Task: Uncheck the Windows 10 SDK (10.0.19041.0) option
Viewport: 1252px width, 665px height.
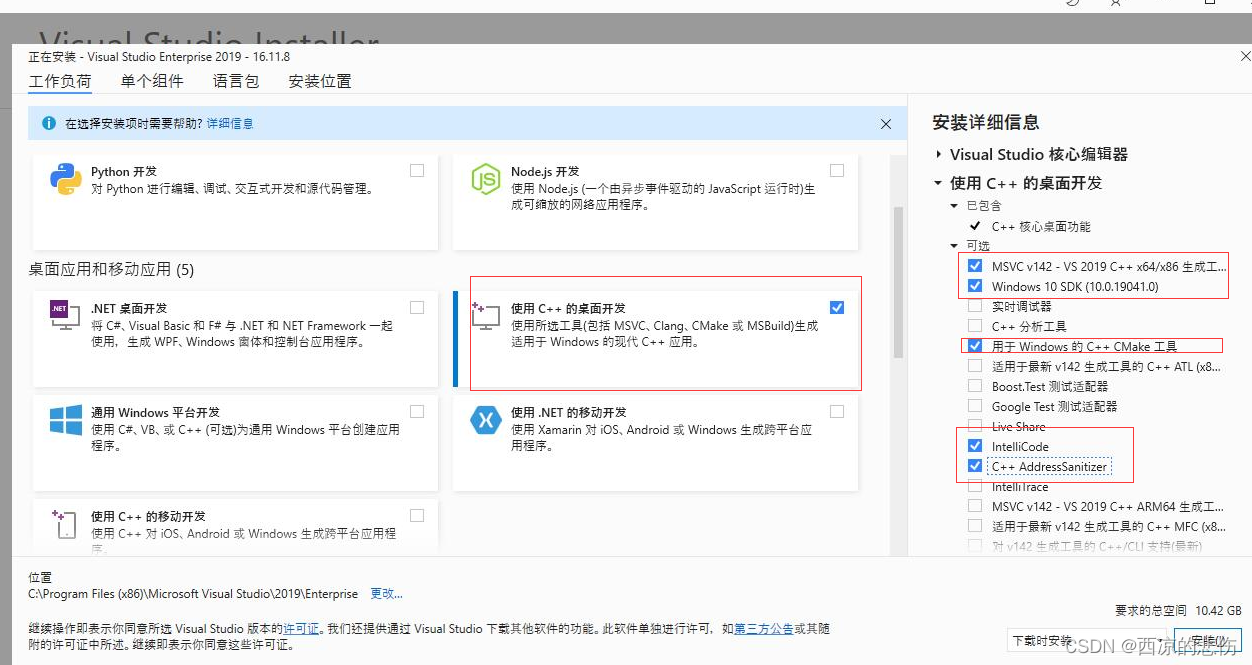Action: 975,286
